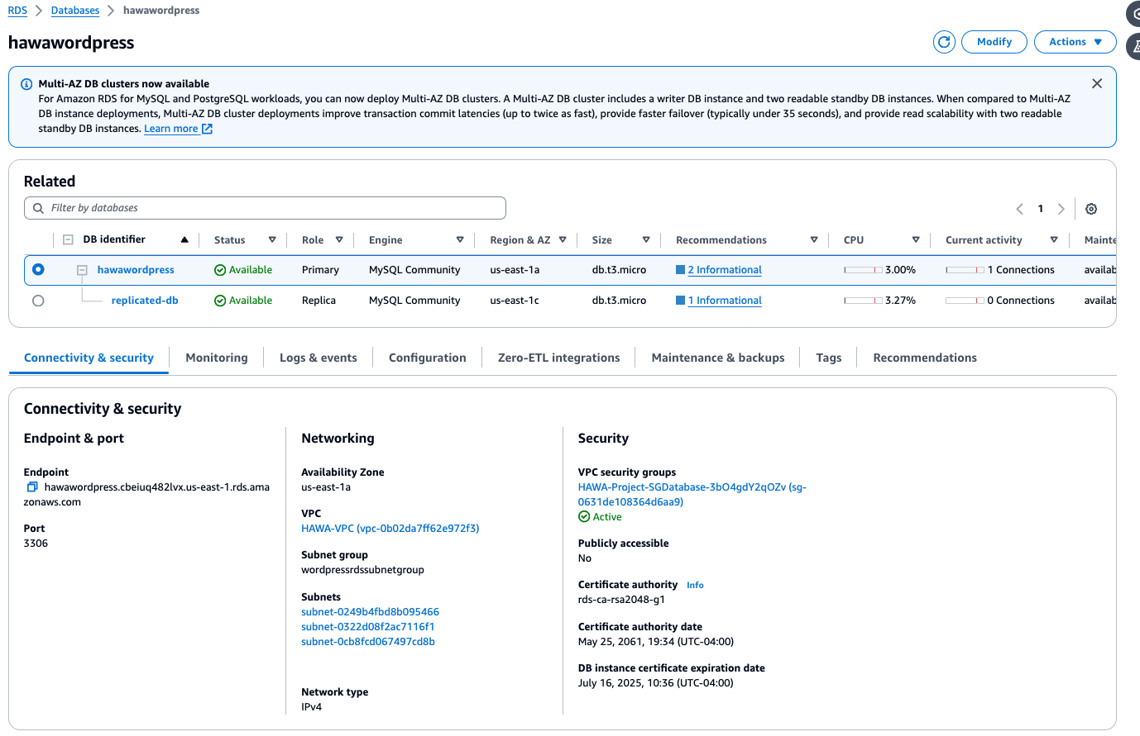Open subnet-0249b4fbd8b095466 link
Viewport: 1140px width, 736px height.
[370, 612]
